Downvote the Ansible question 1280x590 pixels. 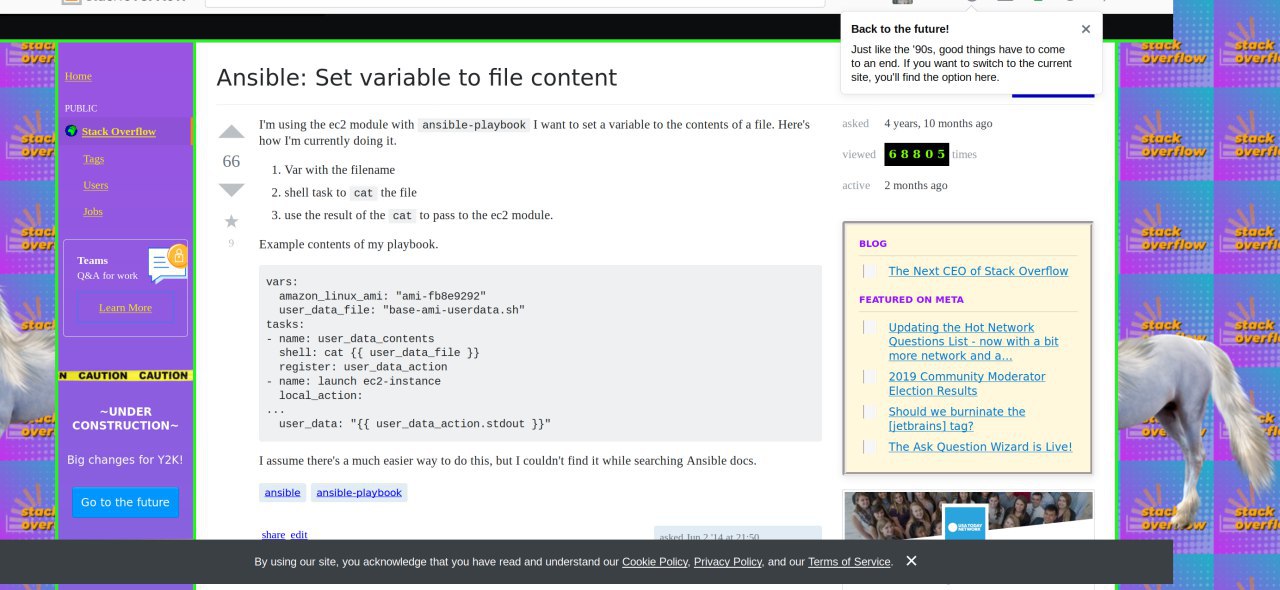pos(231,190)
